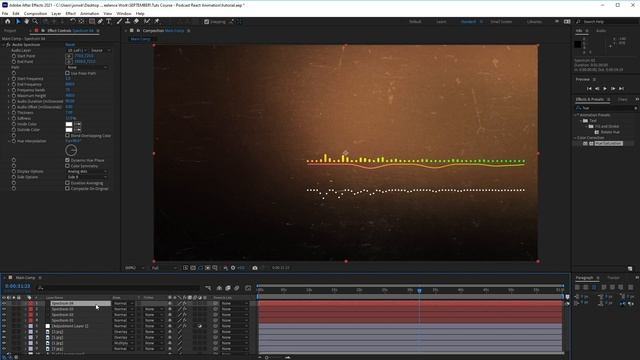Image resolution: width=640 pixels, height=360 pixels.
Task: Select the Hand tool
Action: point(27,21)
